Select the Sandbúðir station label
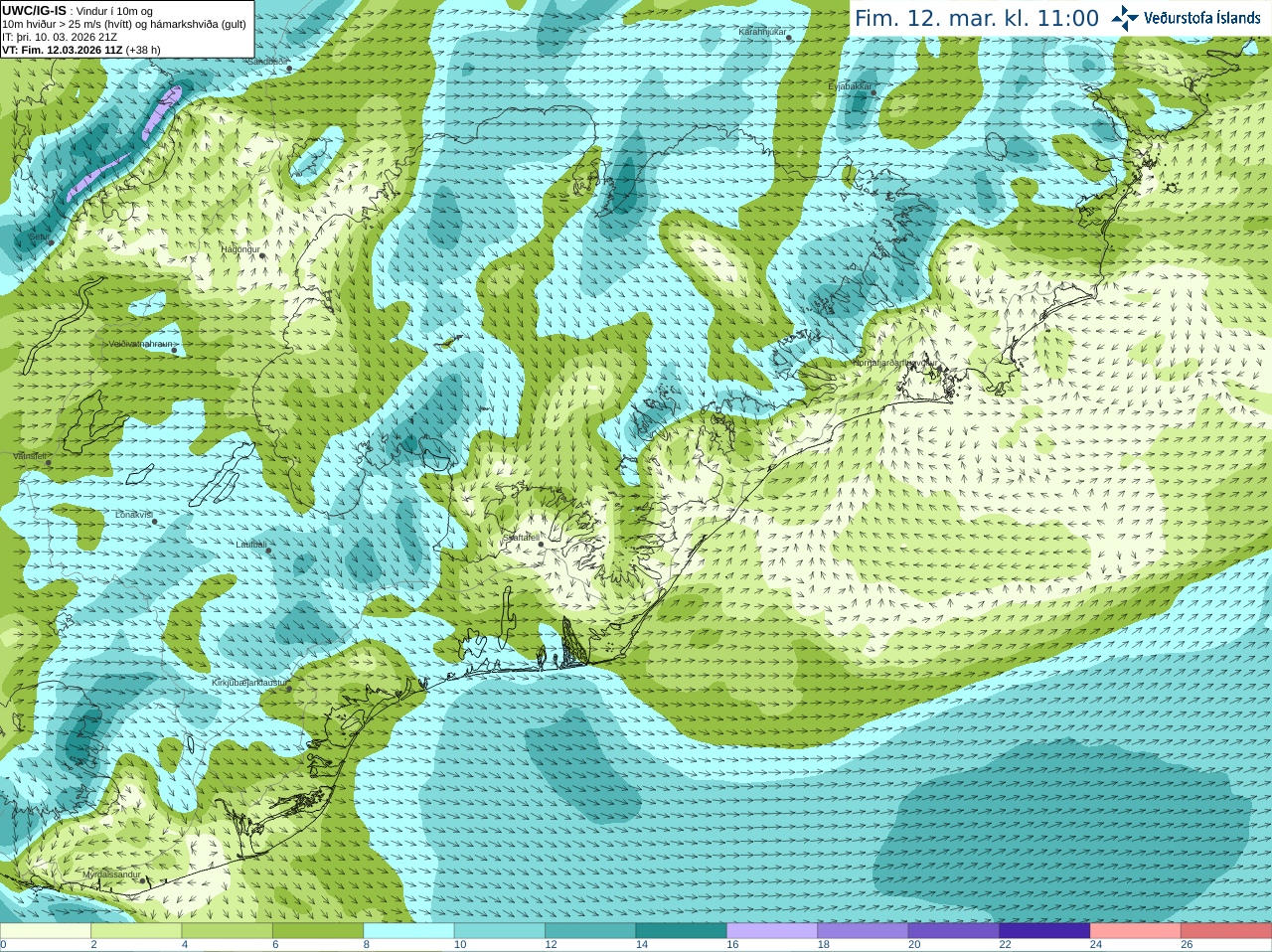 [267, 62]
